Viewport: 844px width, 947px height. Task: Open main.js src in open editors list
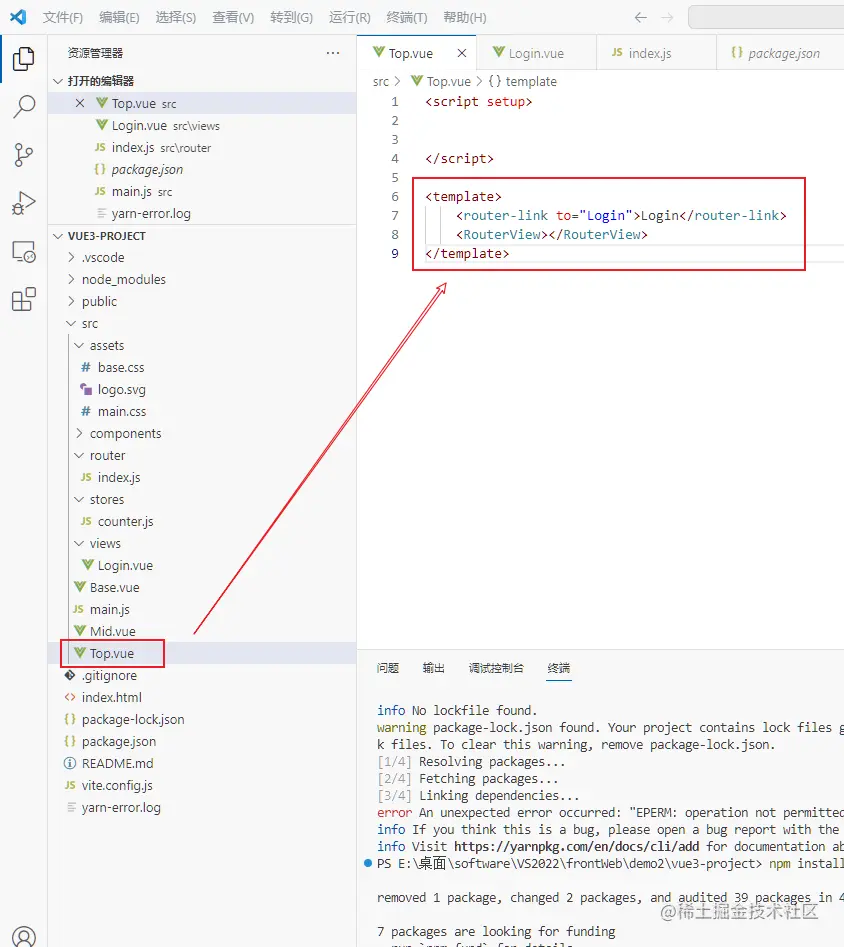202,191
